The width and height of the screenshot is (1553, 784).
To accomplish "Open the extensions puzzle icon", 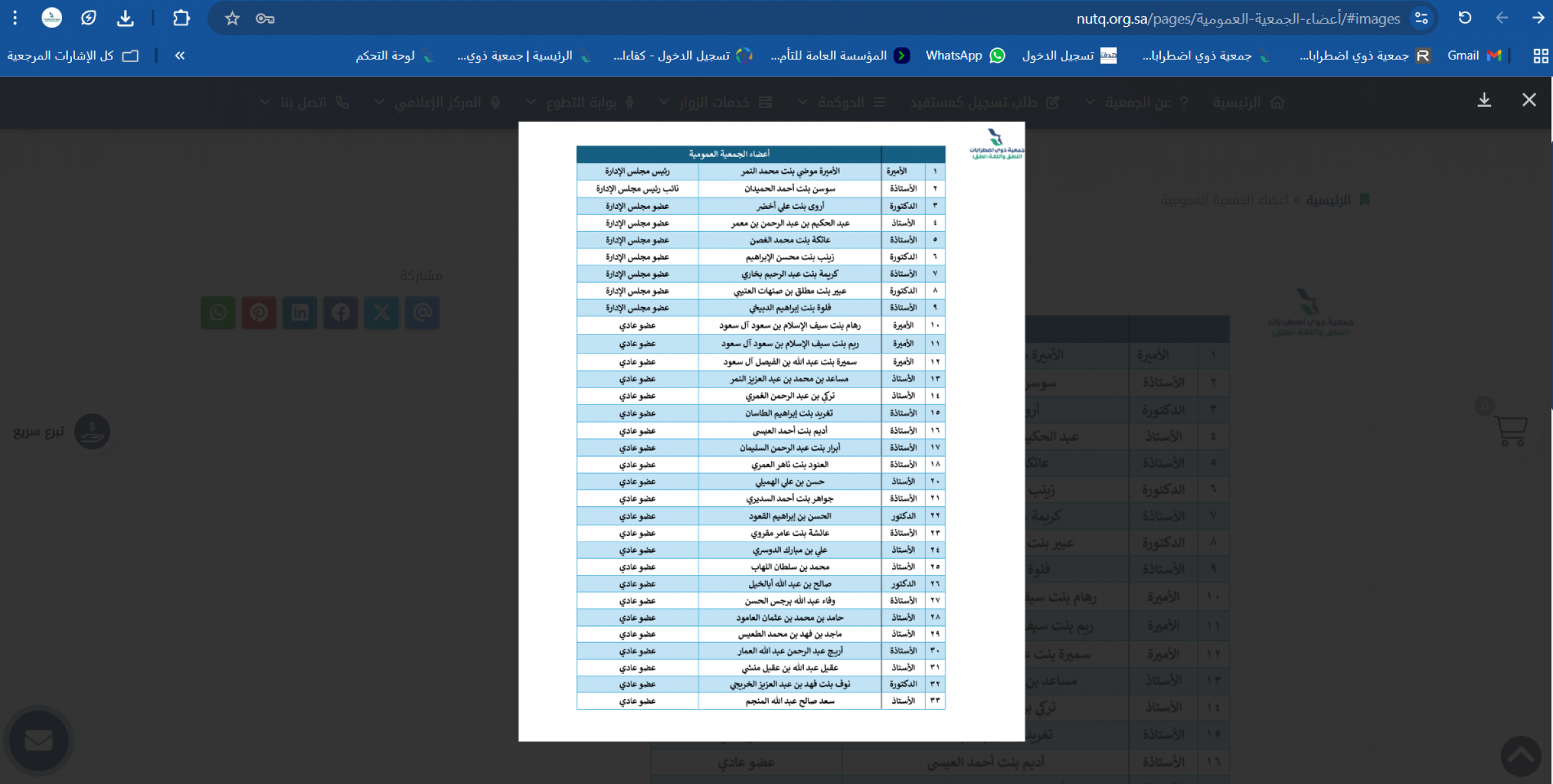I will tap(181, 18).
